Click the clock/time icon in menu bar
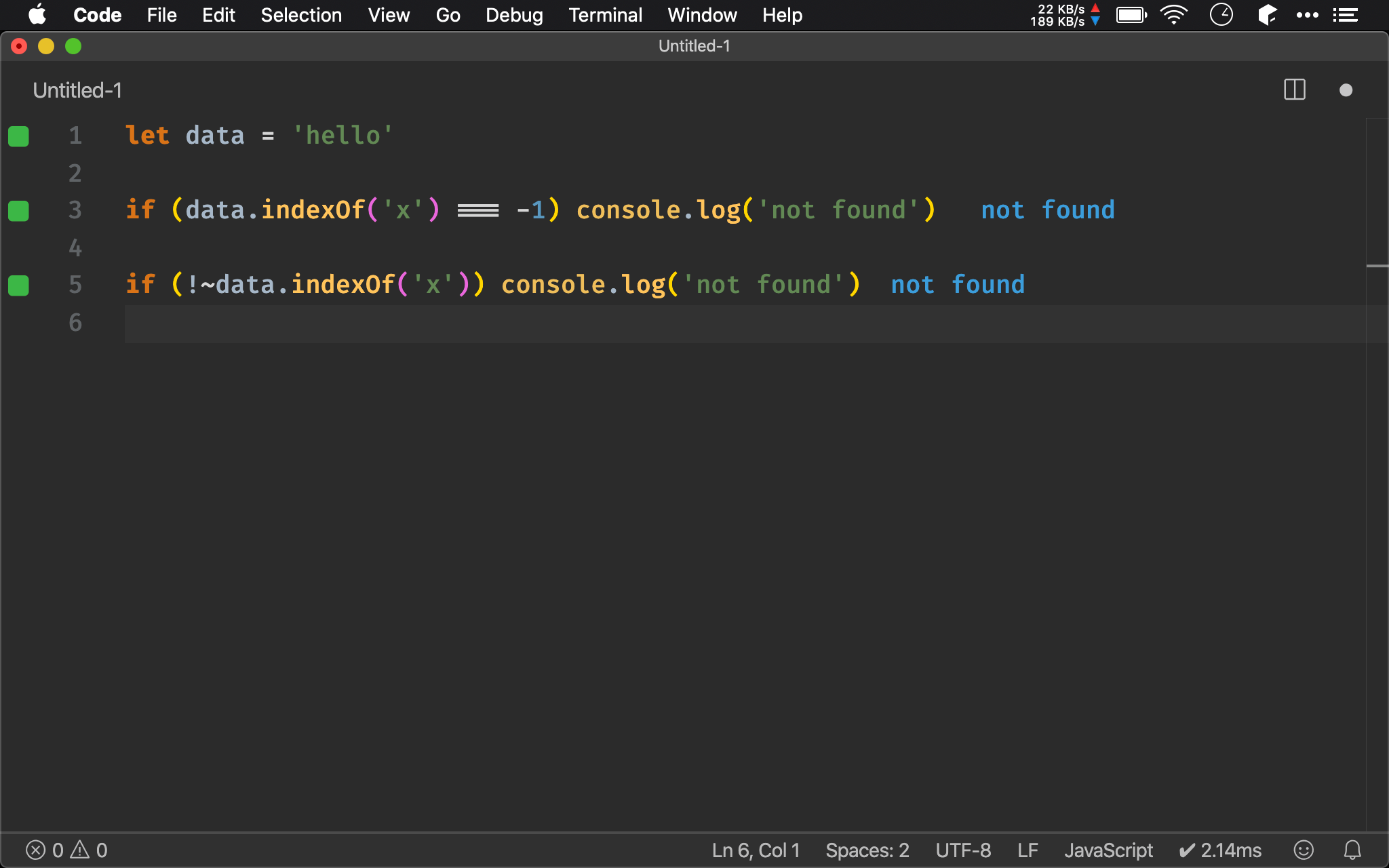Image resolution: width=1389 pixels, height=868 pixels. tap(1222, 14)
